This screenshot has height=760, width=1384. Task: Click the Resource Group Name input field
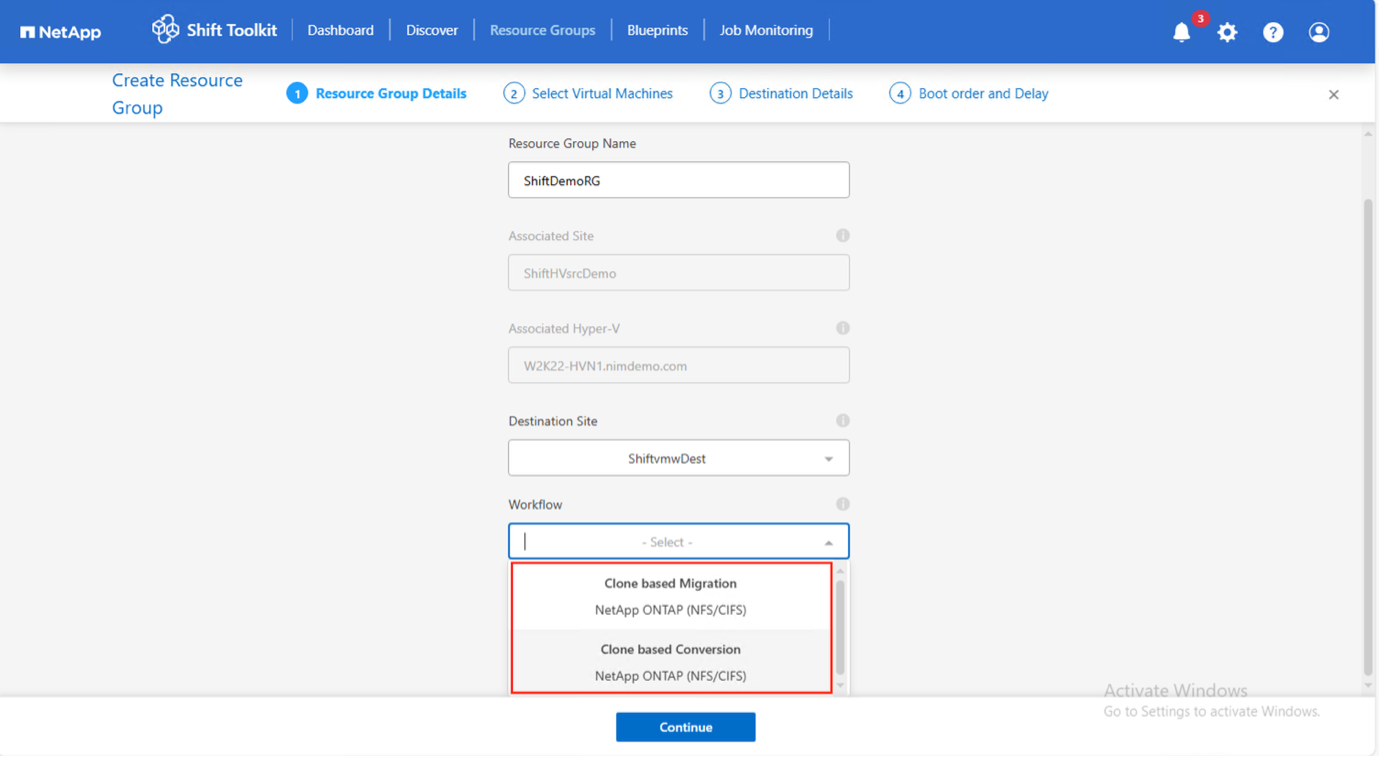(x=678, y=181)
